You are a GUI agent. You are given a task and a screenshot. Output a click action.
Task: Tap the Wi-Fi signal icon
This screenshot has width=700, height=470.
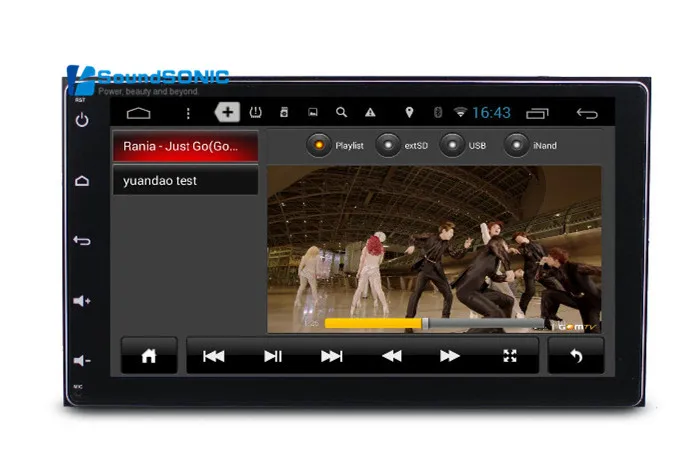460,112
